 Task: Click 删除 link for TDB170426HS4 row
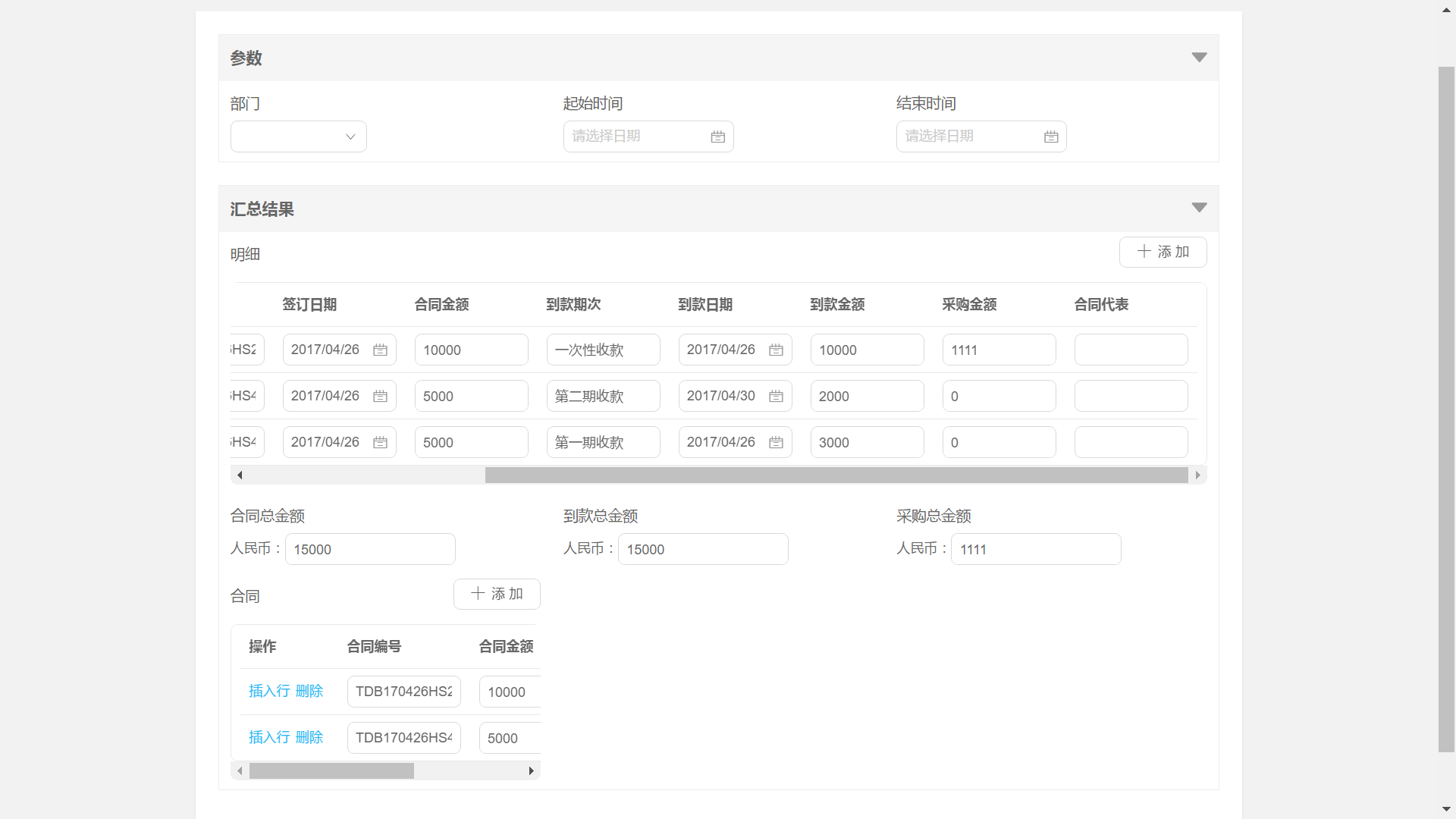coord(309,738)
